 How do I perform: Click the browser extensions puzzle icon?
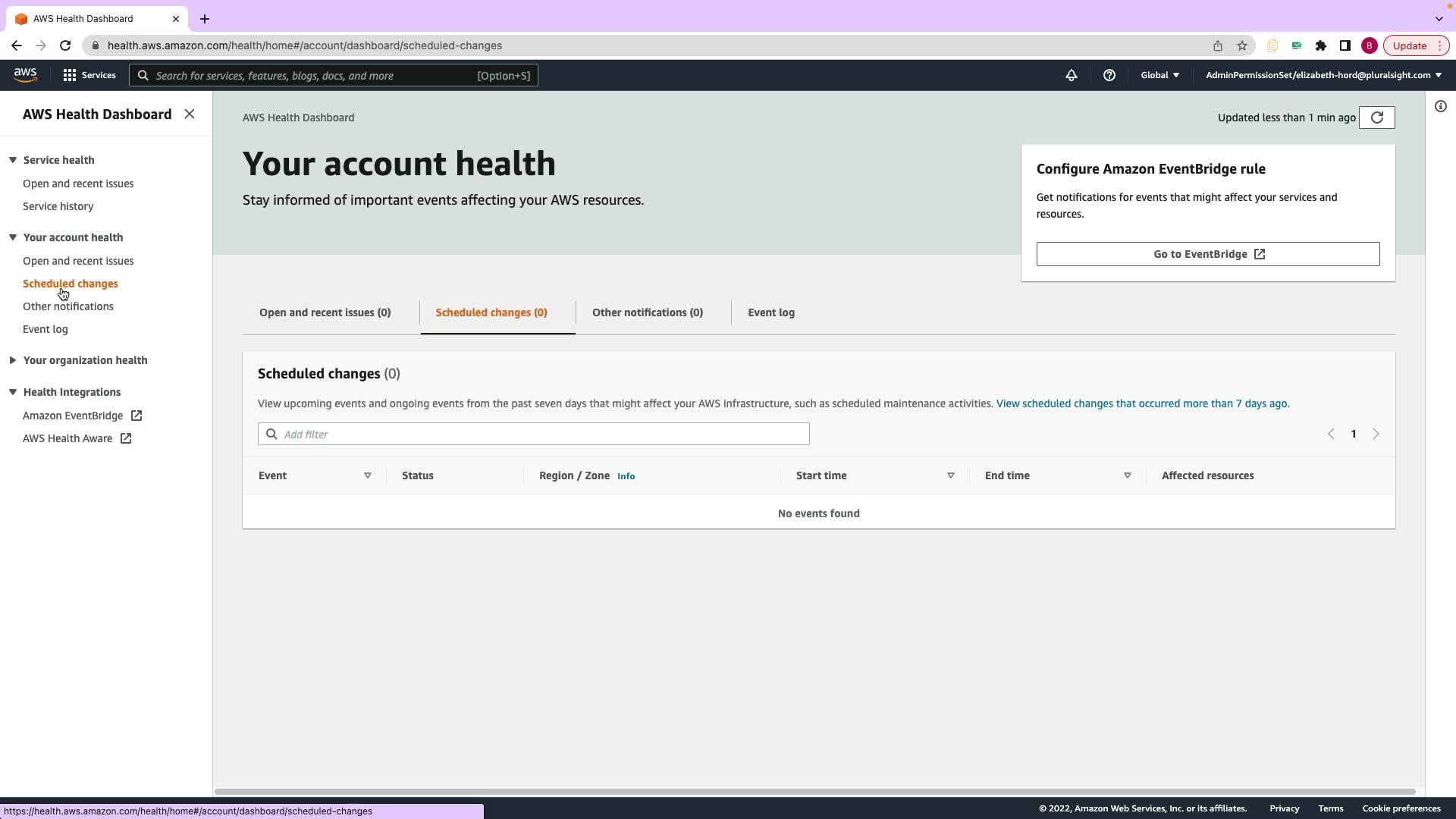[x=1320, y=45]
